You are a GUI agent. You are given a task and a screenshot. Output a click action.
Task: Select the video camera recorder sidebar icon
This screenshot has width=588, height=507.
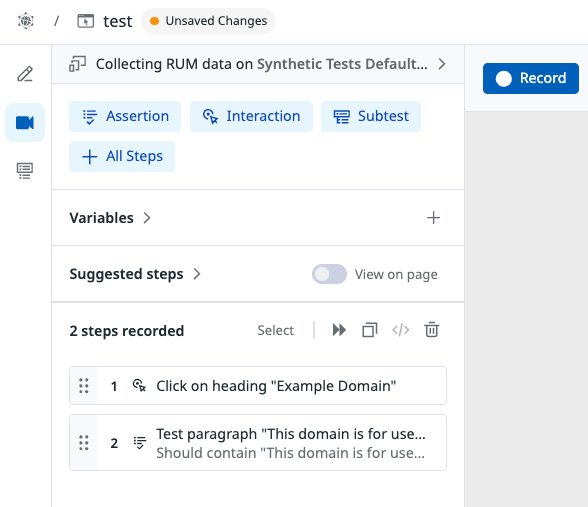[x=25, y=123]
